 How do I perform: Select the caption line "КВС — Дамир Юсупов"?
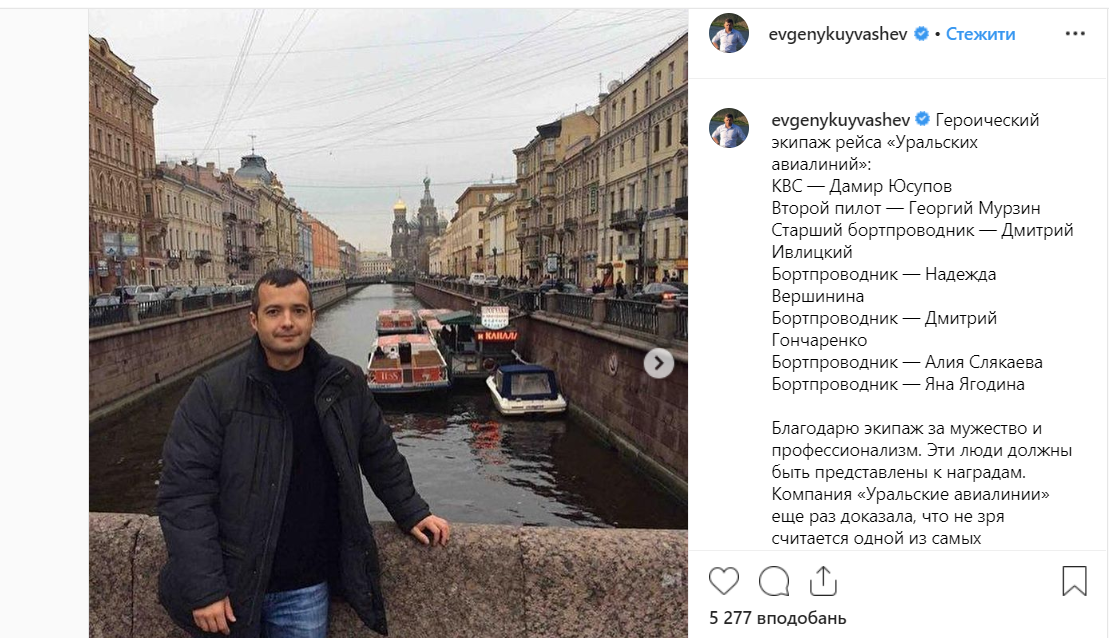(x=861, y=186)
